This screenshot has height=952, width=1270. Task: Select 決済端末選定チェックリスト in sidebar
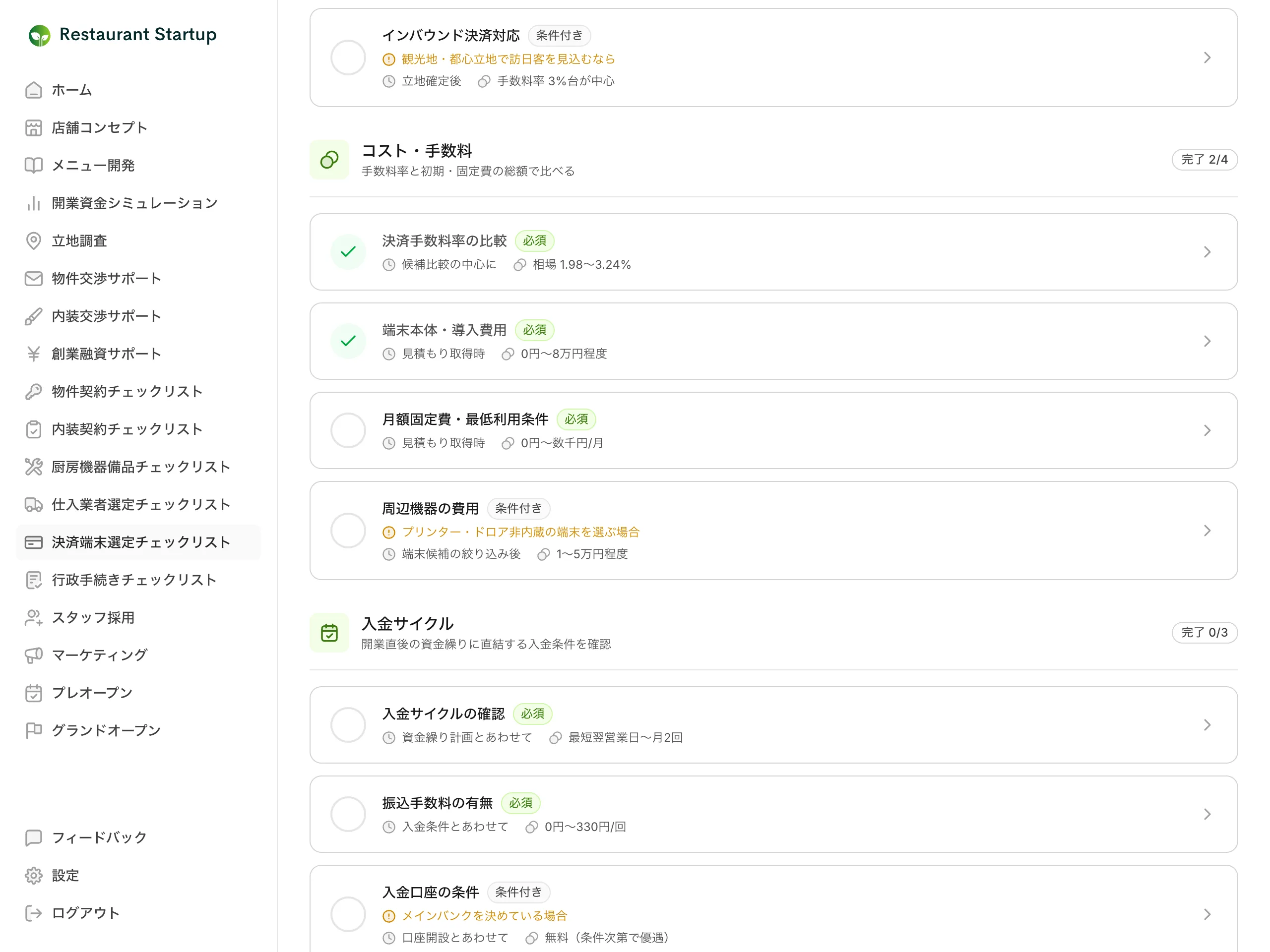click(138, 542)
